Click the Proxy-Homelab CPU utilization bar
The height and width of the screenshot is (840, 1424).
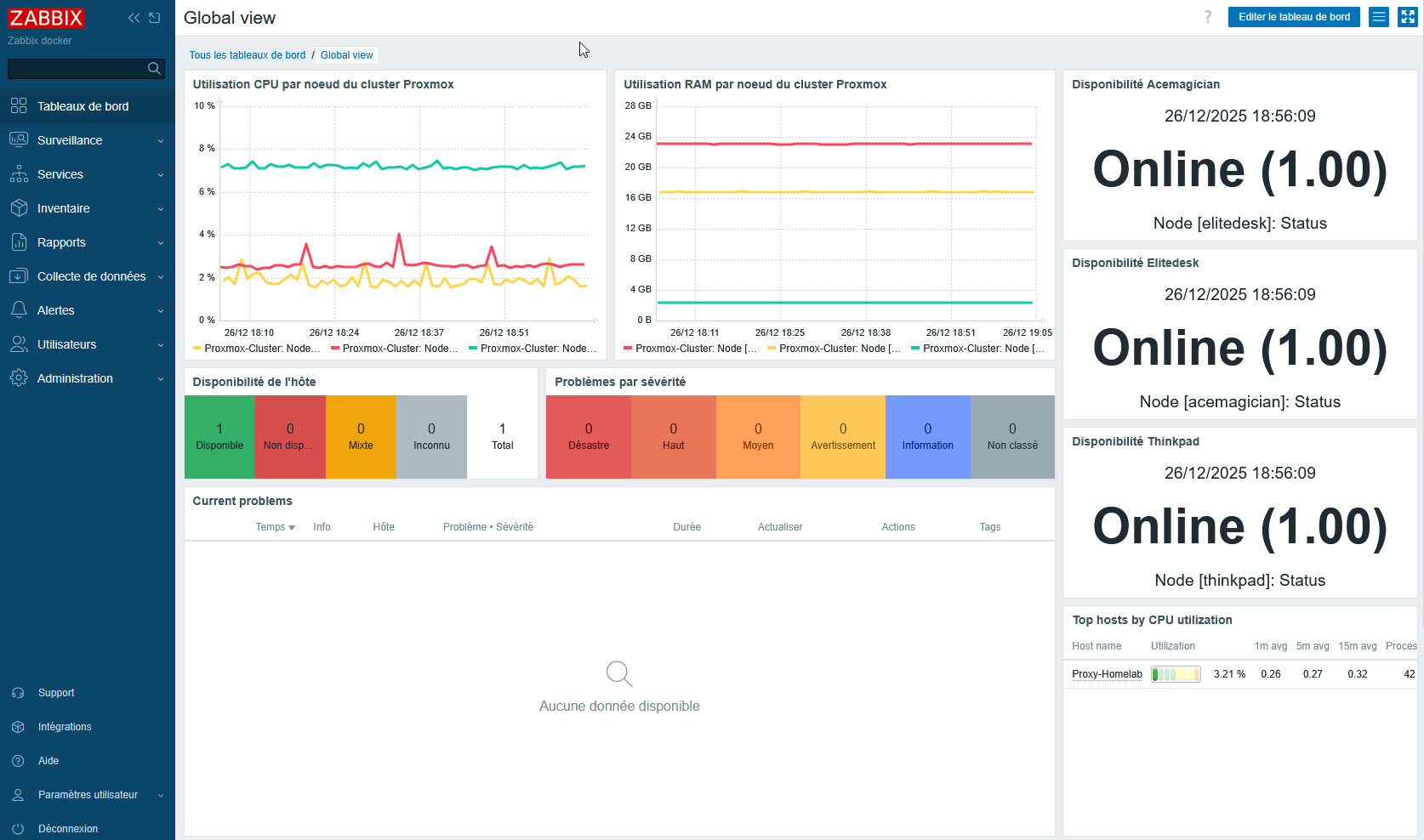tap(1176, 673)
